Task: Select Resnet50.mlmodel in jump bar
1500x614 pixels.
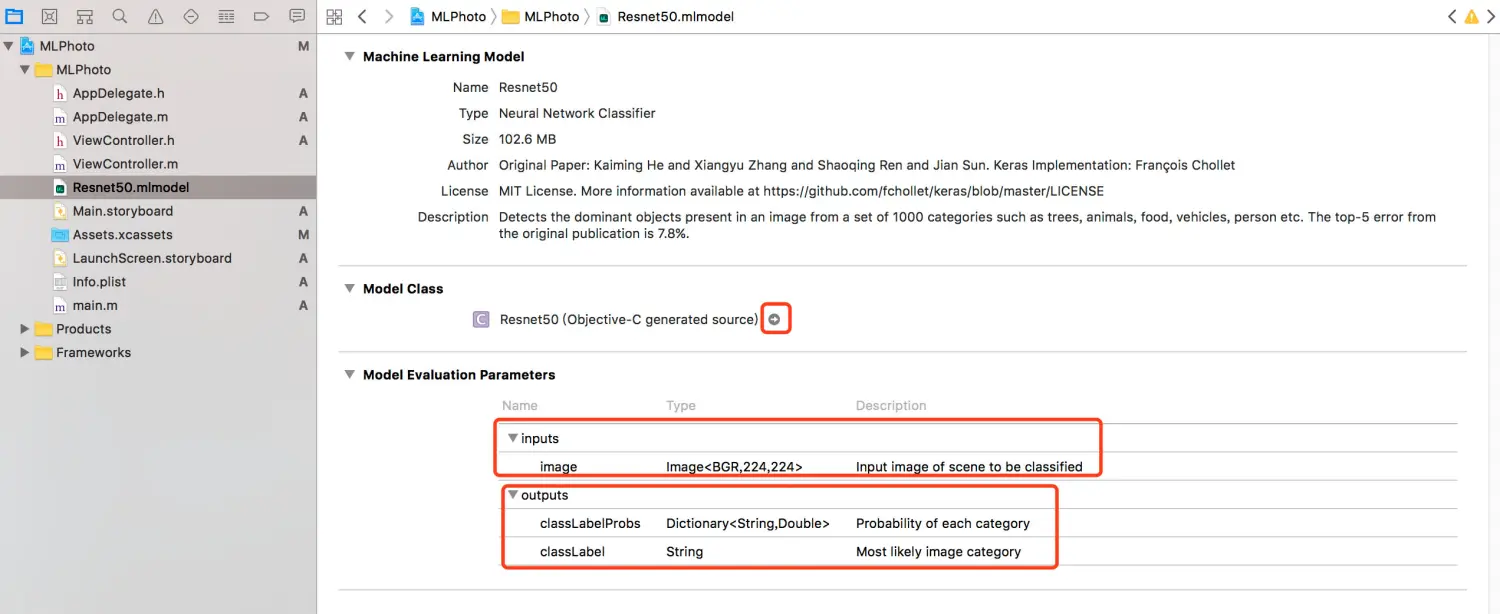Action: (x=665, y=17)
